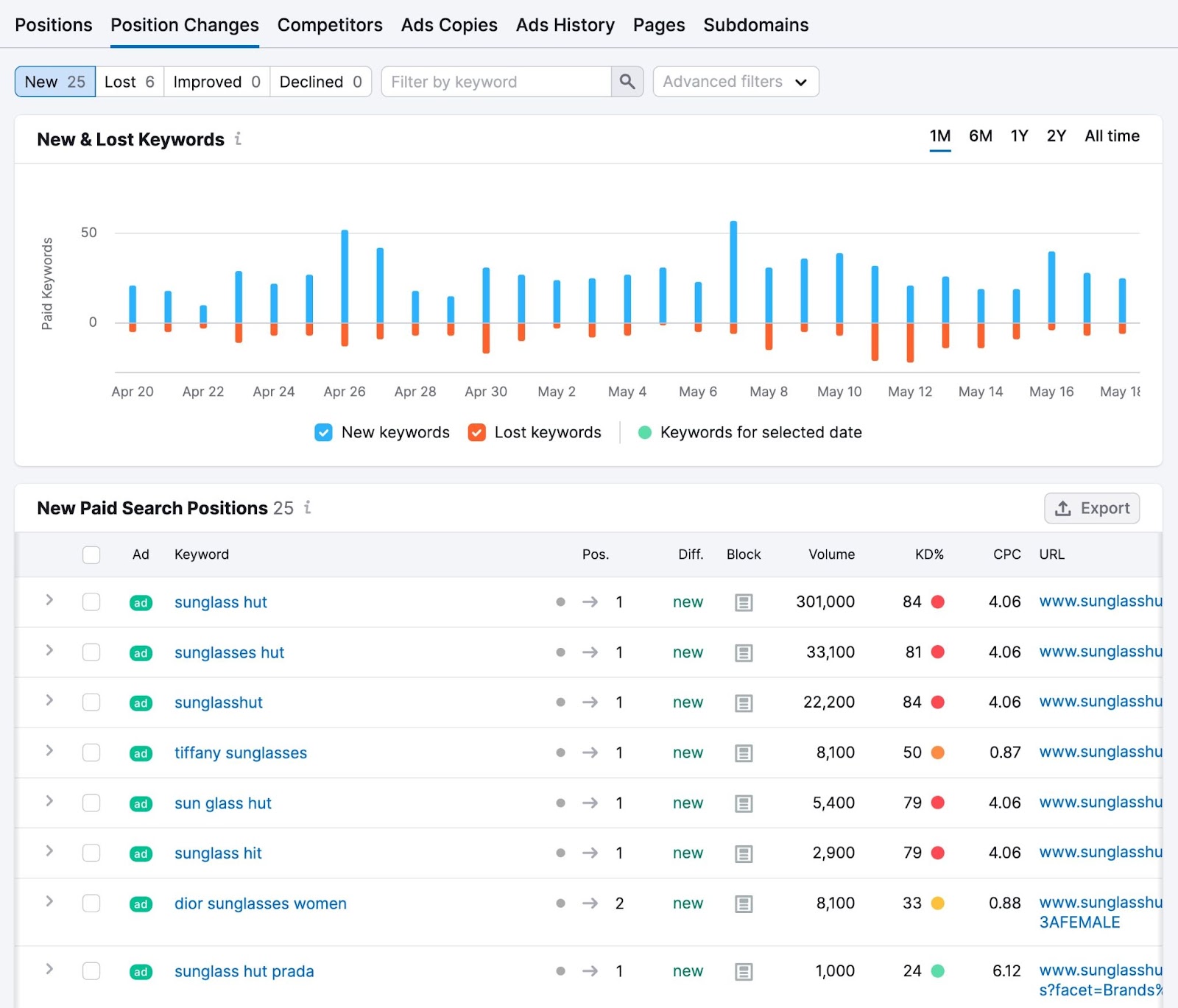Expand the sunglass hut table row

[x=49, y=600]
